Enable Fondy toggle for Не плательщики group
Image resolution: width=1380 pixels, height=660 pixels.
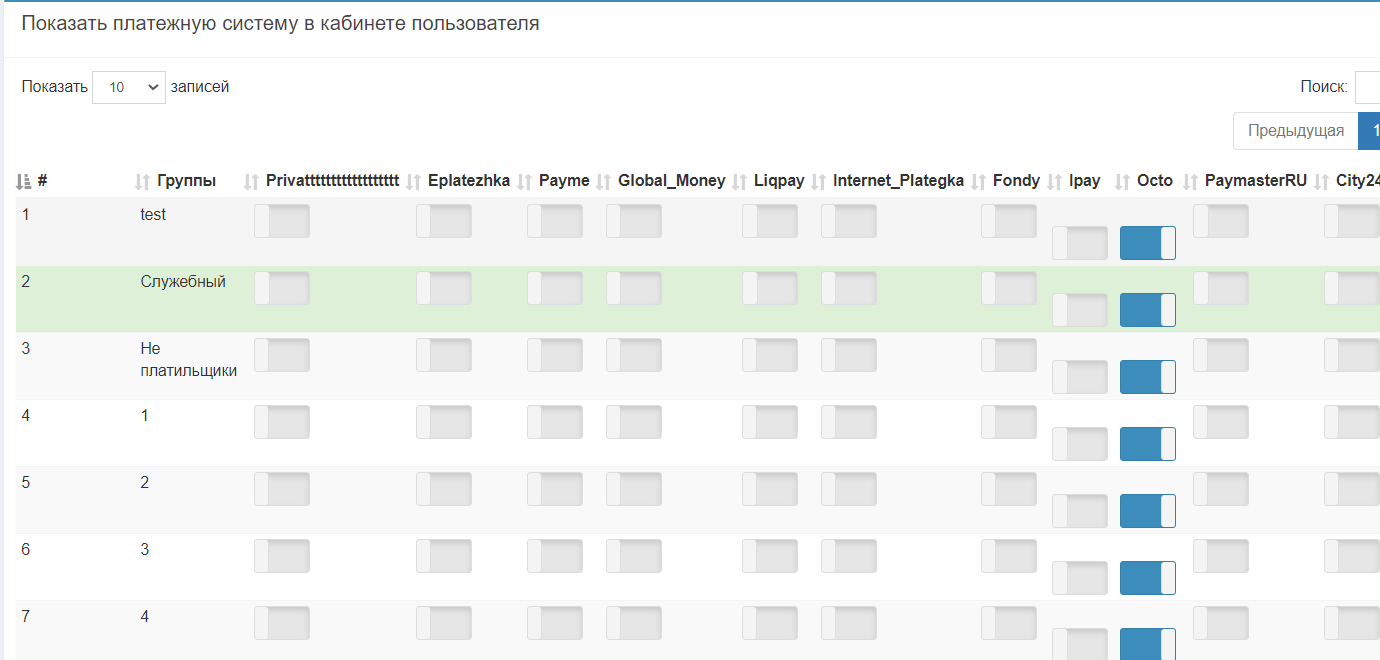[x=1008, y=355]
